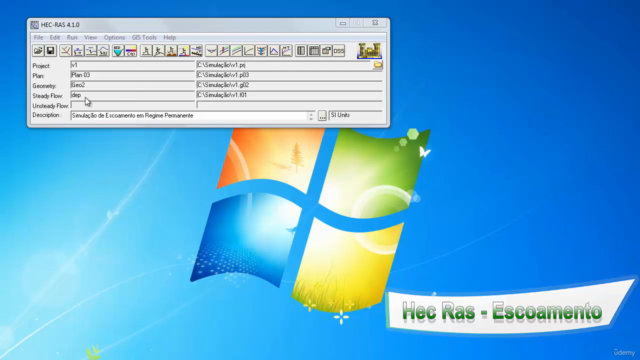This screenshot has width=640, height=360.
Task: Open the Edit menu
Action: pyautogui.click(x=55, y=37)
